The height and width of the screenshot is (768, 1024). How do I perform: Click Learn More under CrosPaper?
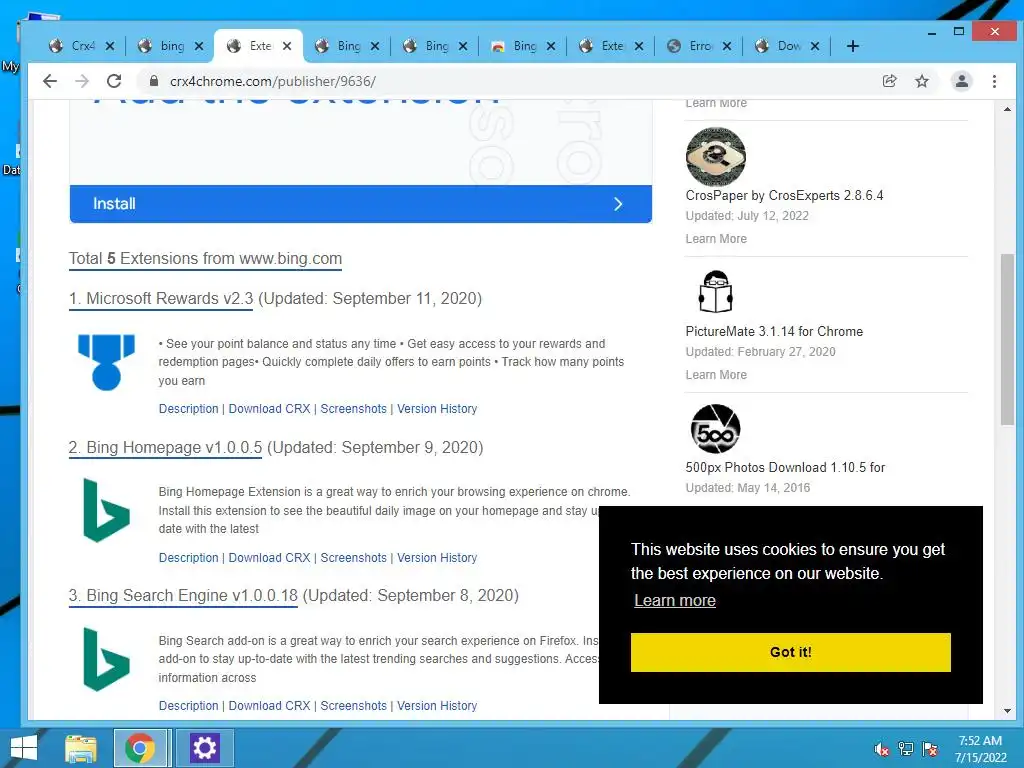point(716,239)
